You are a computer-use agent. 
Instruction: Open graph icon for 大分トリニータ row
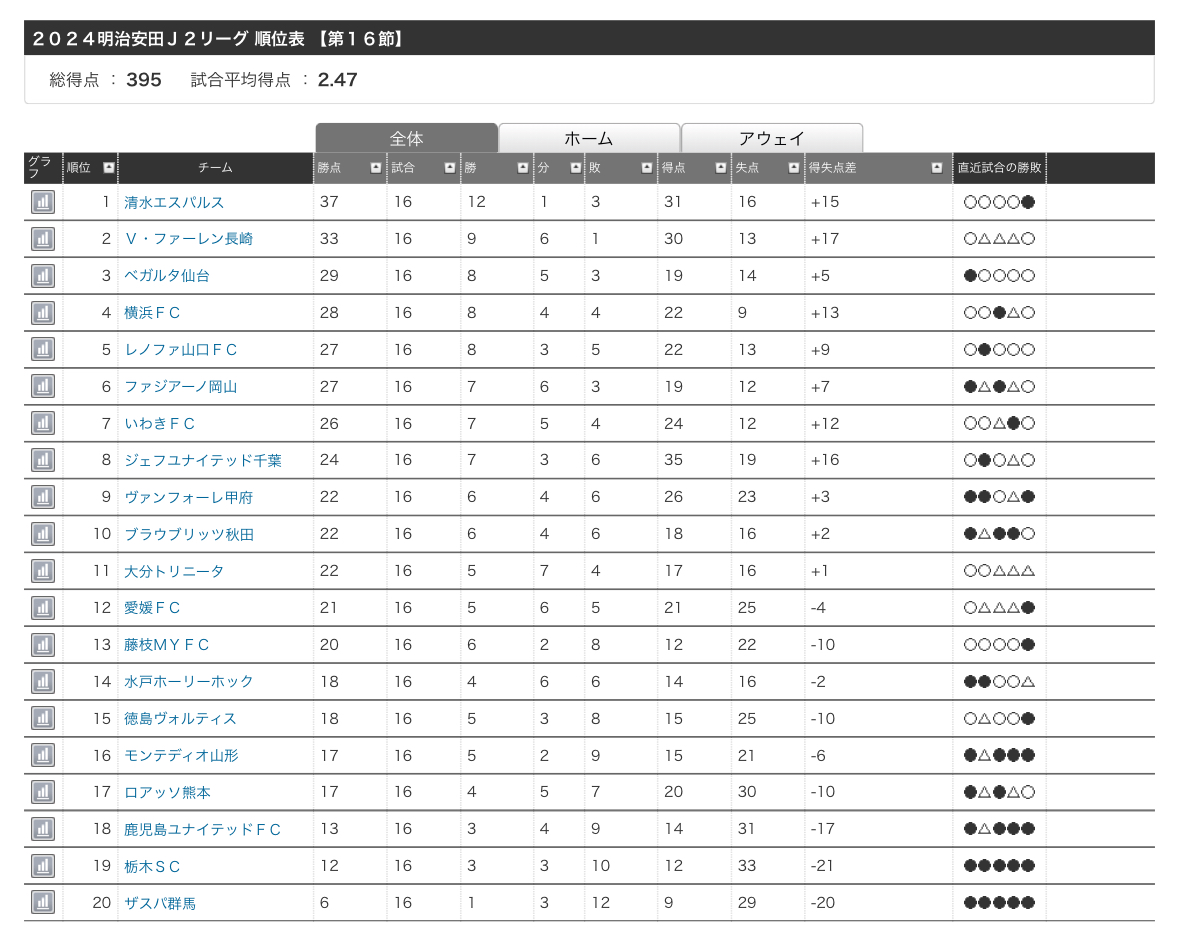(43, 571)
